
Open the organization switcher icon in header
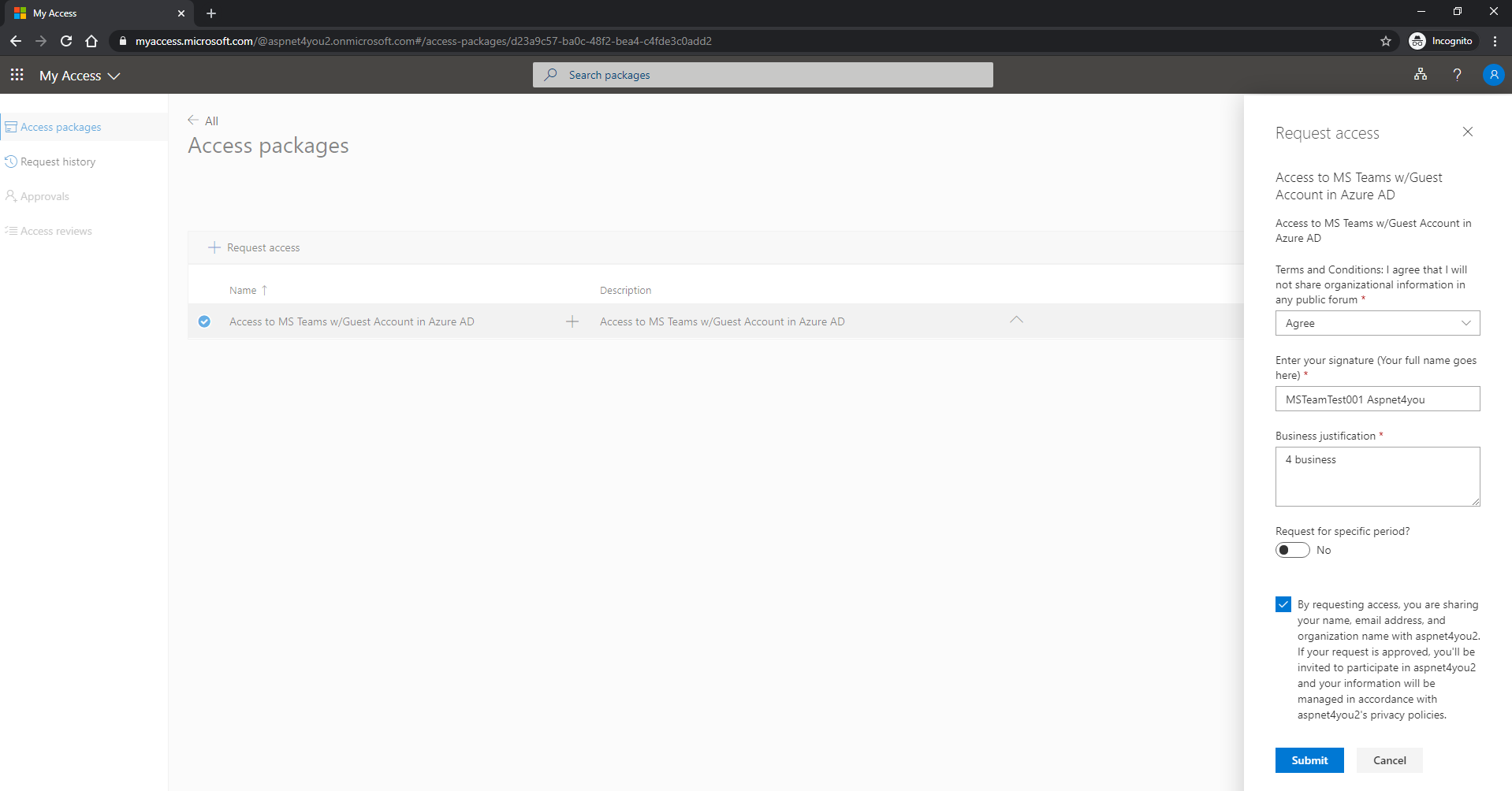[x=1421, y=75]
